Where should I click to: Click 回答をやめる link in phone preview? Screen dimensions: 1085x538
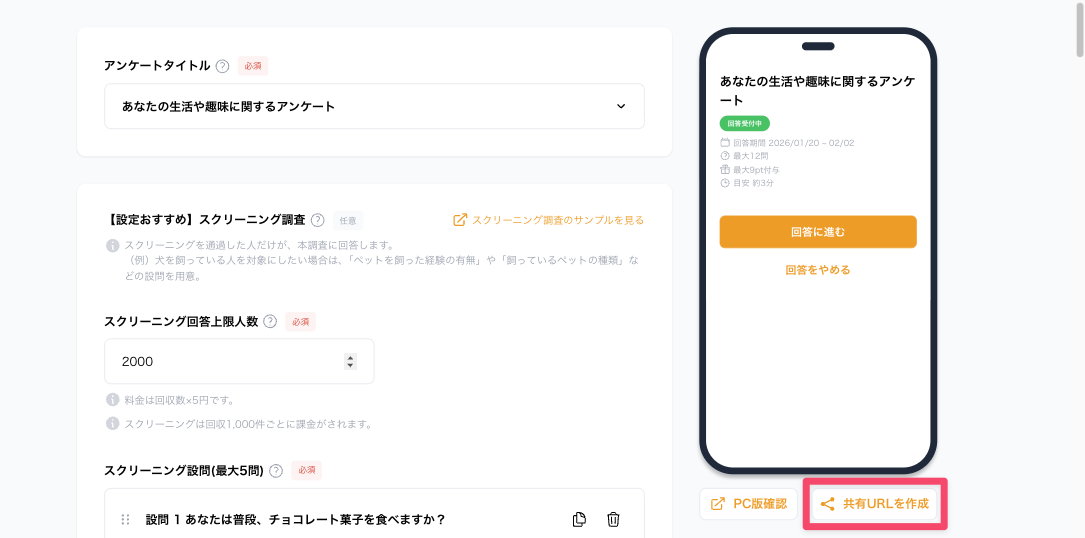pyautogui.click(x=818, y=270)
